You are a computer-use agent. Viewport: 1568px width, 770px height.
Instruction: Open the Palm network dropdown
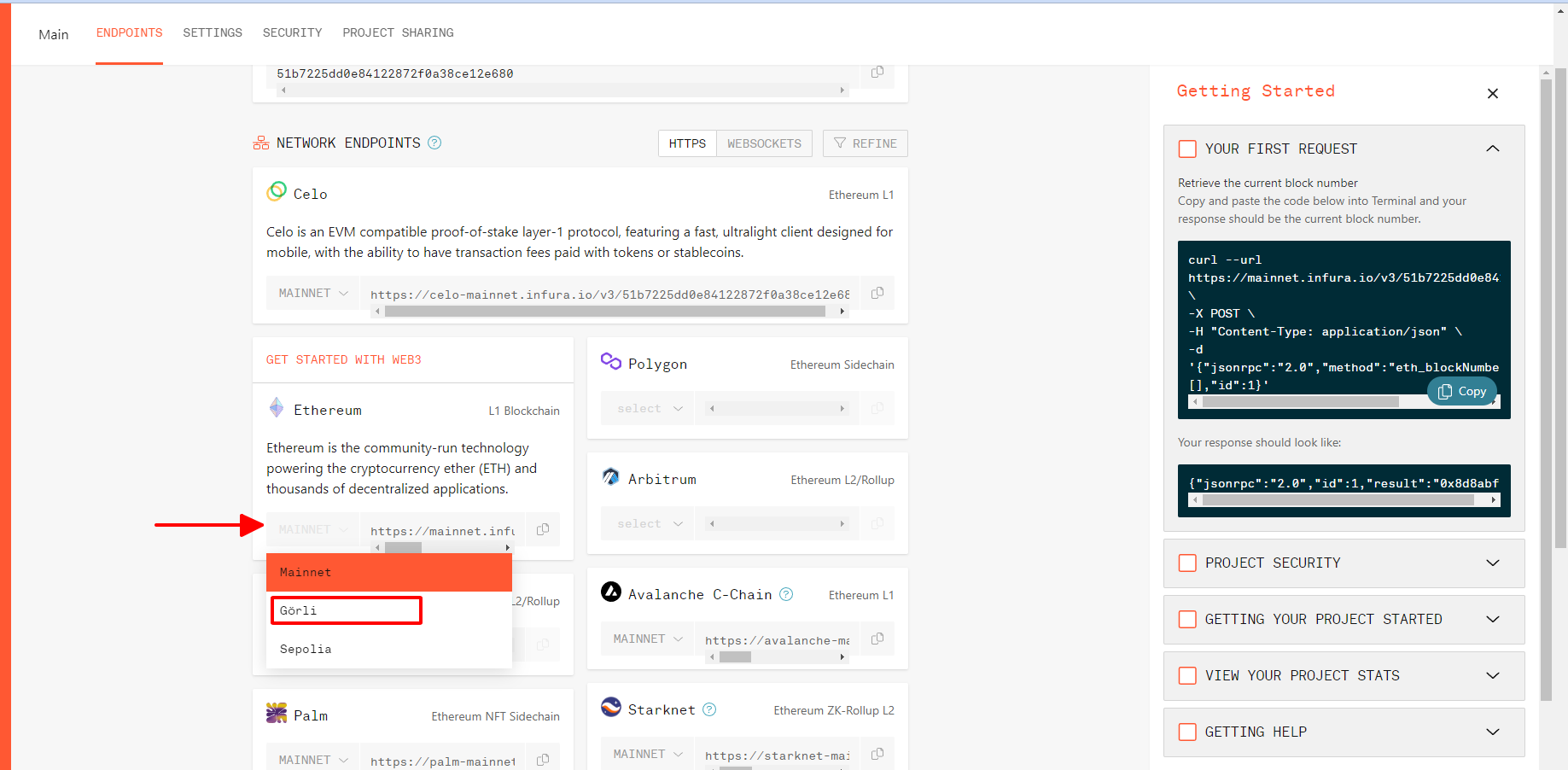(313, 760)
